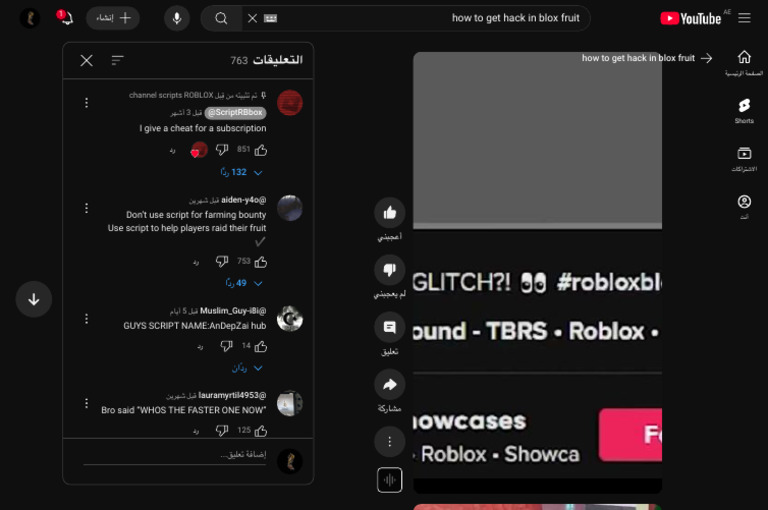Open the @ScriptRBbox channel tag

coord(236,113)
